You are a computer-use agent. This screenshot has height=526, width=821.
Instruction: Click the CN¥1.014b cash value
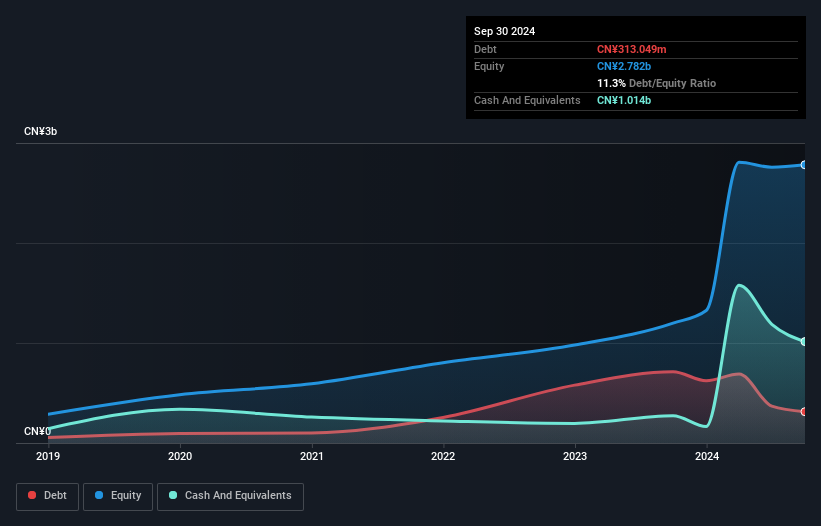(624, 100)
